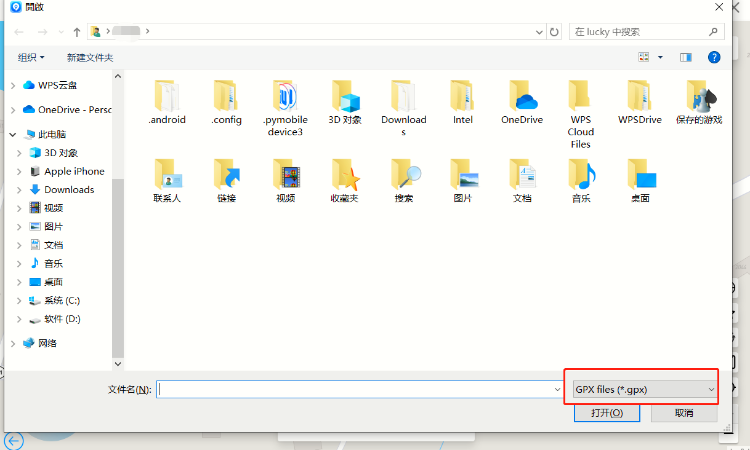Select 文档 in navigation pane

46,245
